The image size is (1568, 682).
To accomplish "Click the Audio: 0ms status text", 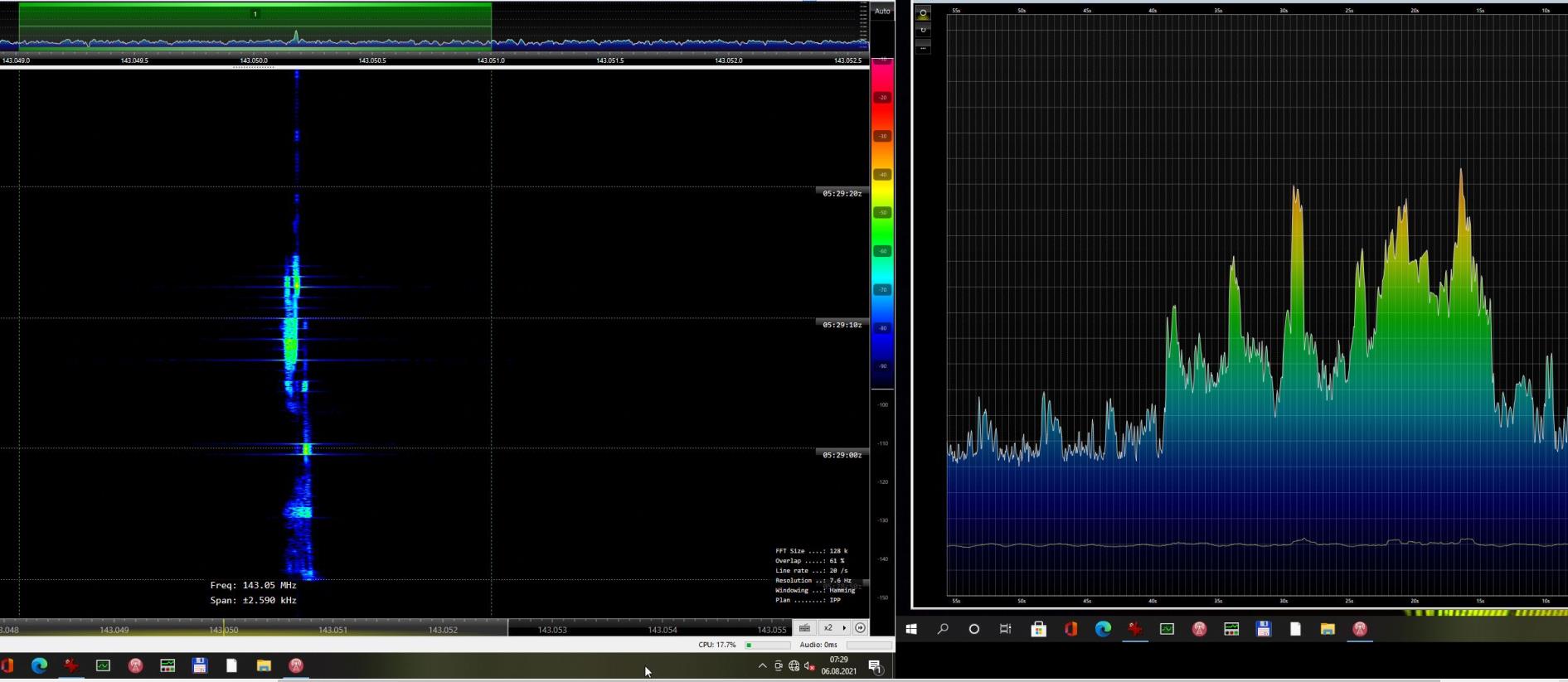I will tap(818, 645).
